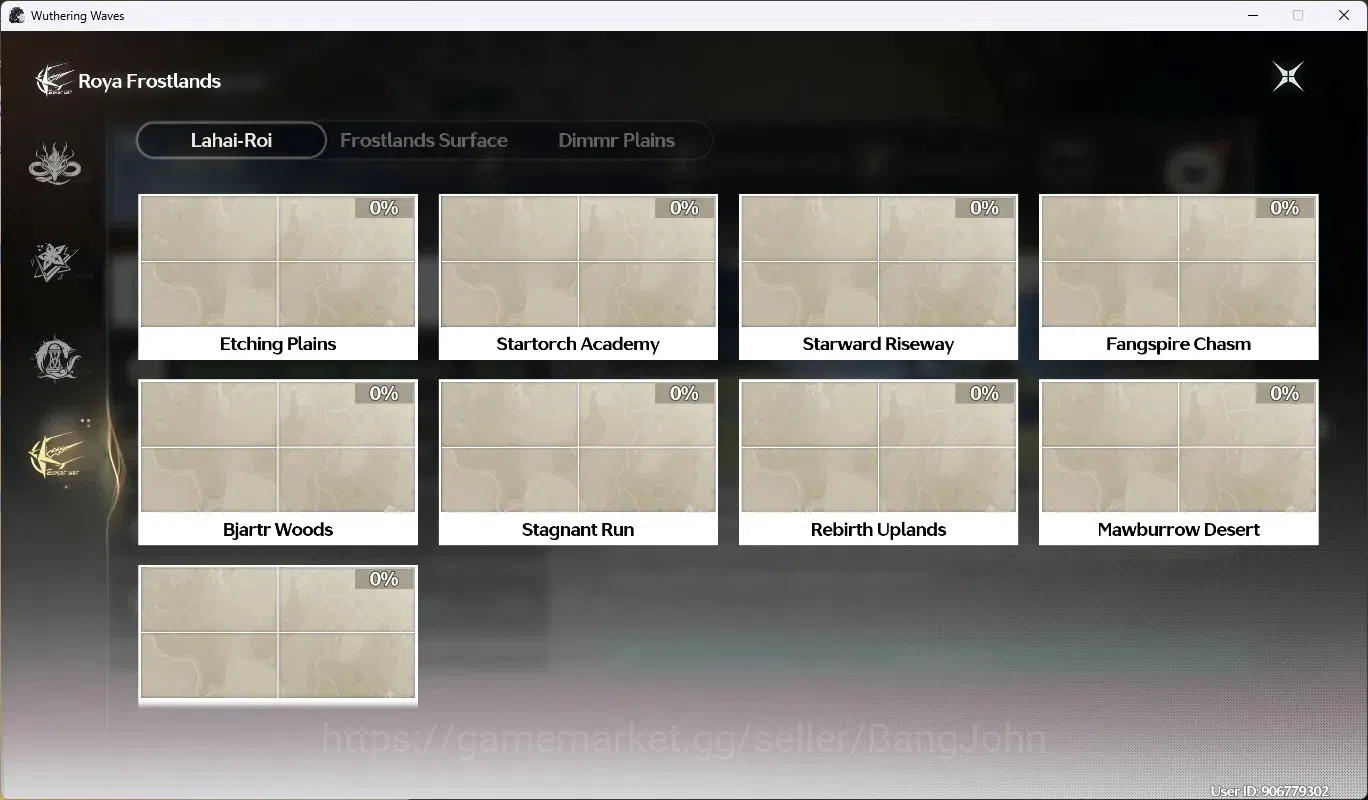
Task: Select the second region star emblem in the sidebar
Action: click(54, 261)
